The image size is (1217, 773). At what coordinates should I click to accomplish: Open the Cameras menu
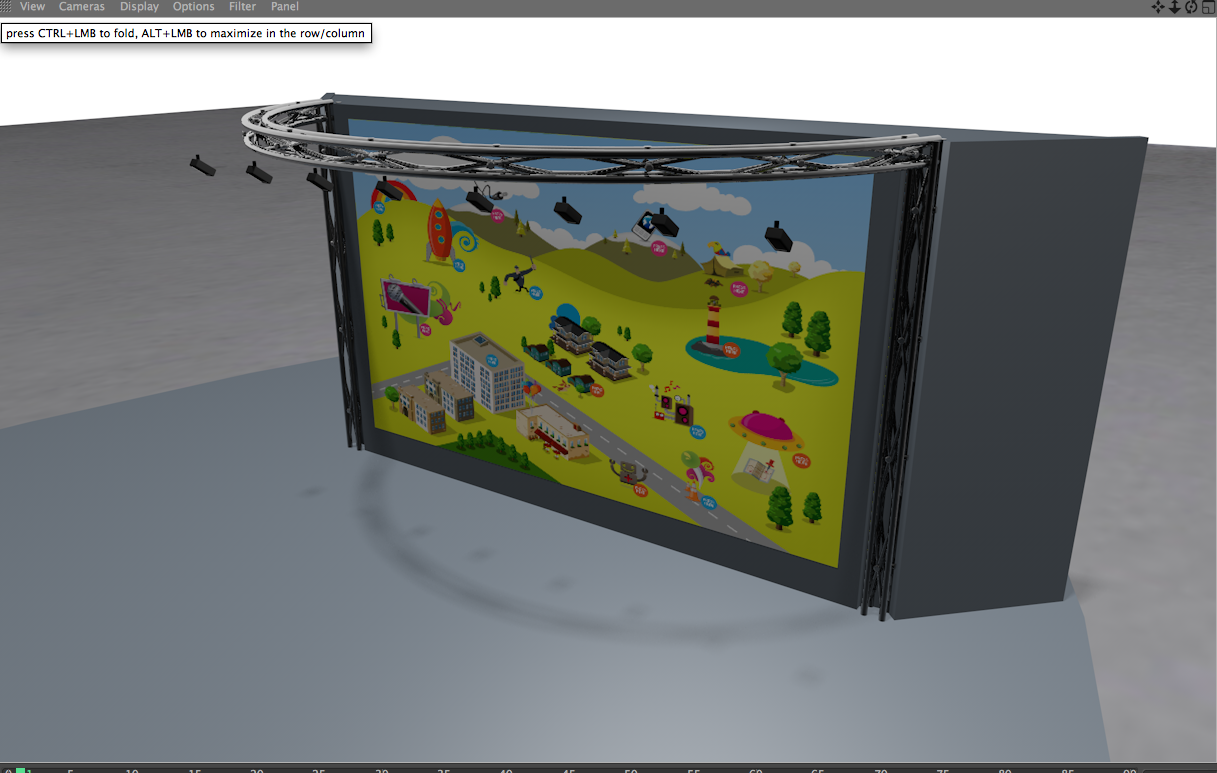[82, 7]
